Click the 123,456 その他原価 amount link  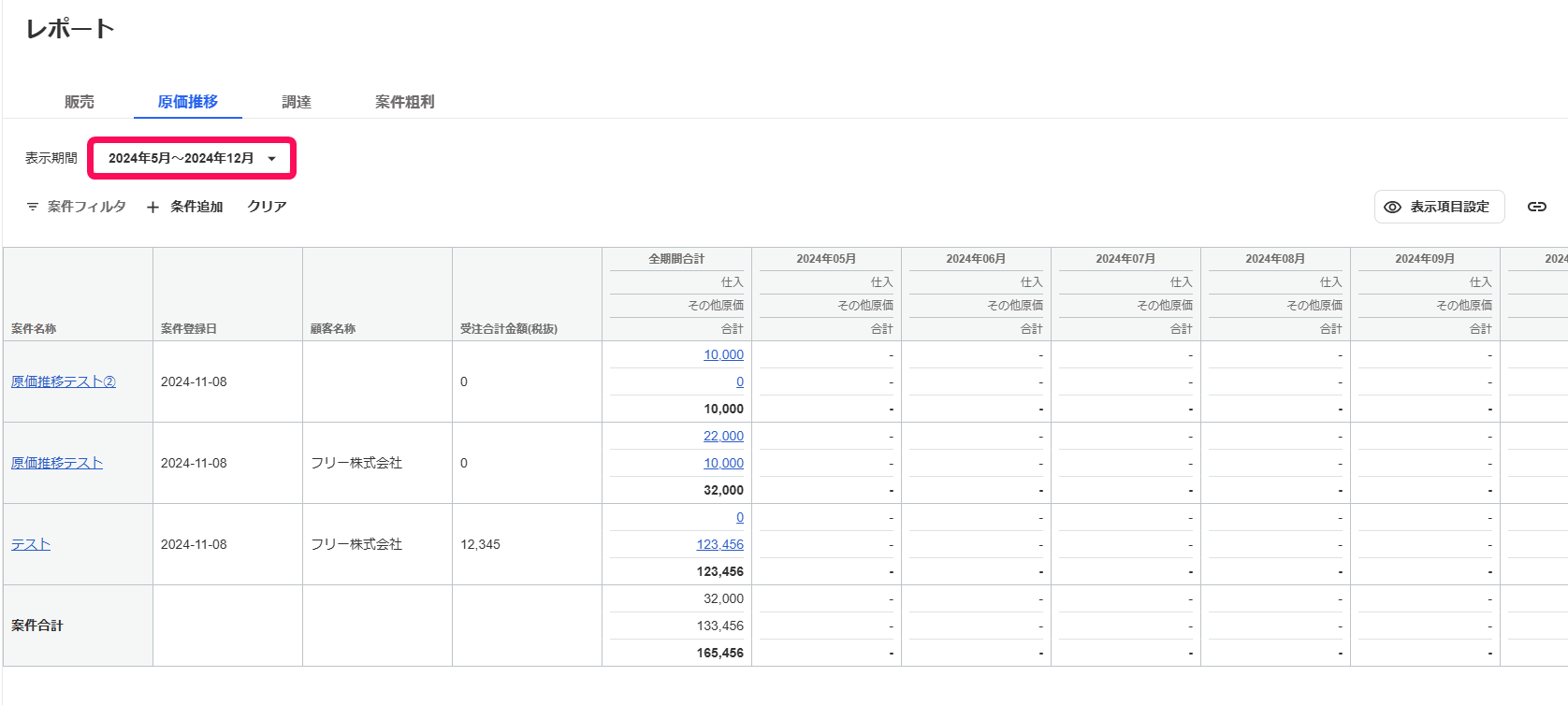[719, 544]
